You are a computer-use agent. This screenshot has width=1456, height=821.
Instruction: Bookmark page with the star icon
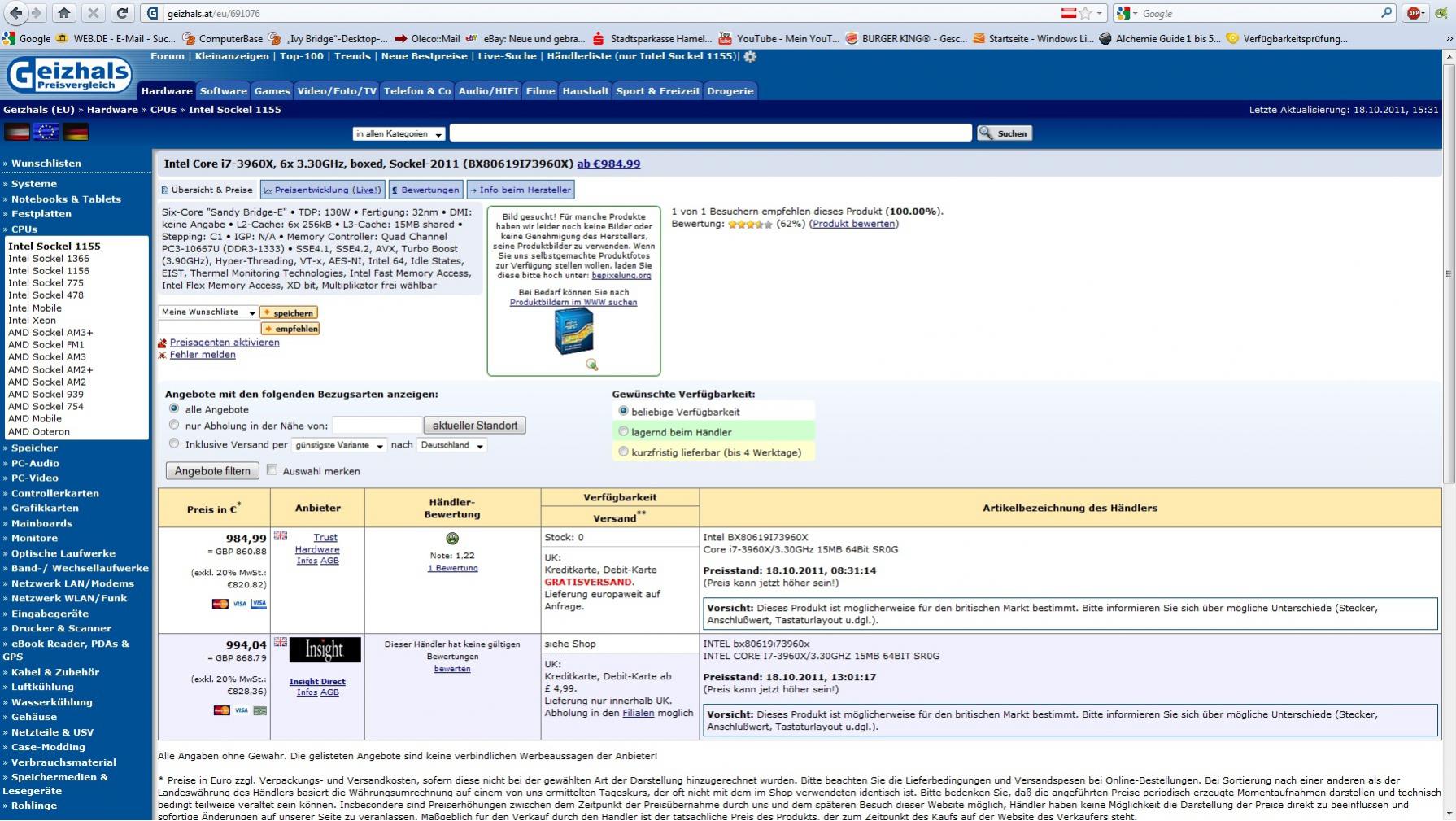pyautogui.click(x=1085, y=13)
